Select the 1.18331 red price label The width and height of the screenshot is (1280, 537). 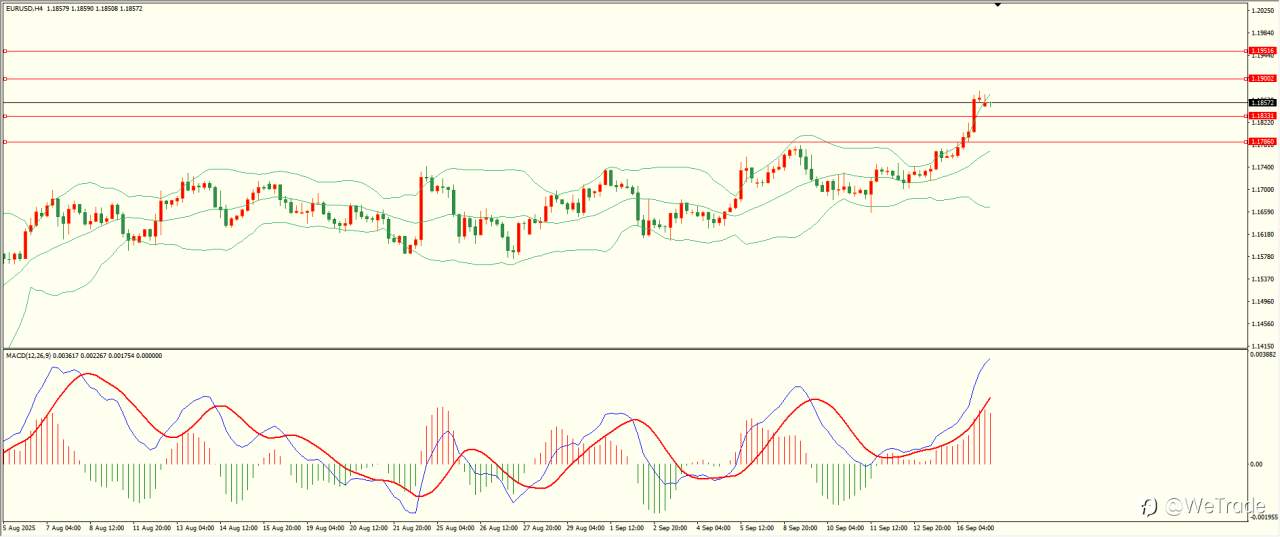(1263, 116)
